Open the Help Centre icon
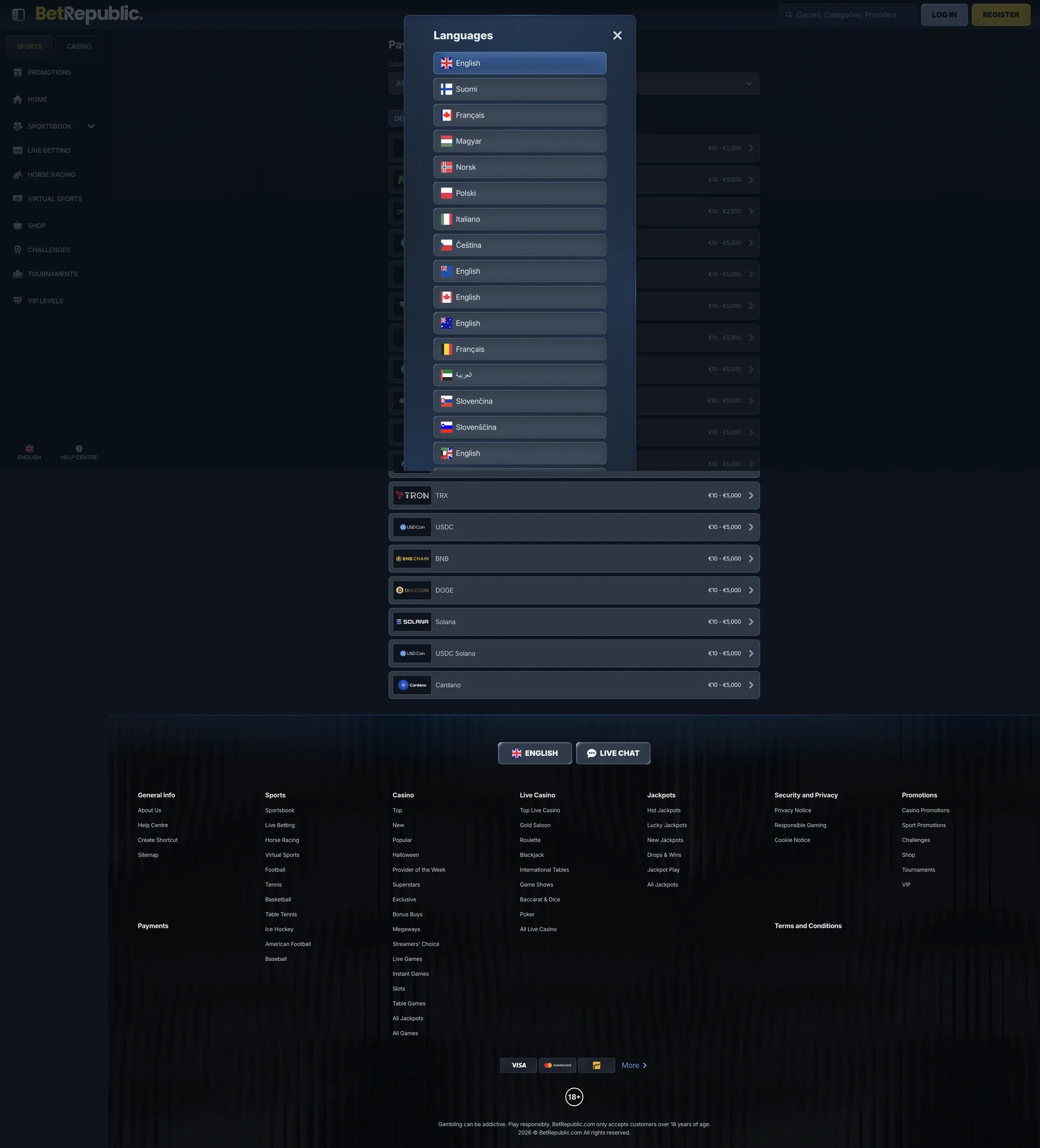 (x=79, y=449)
